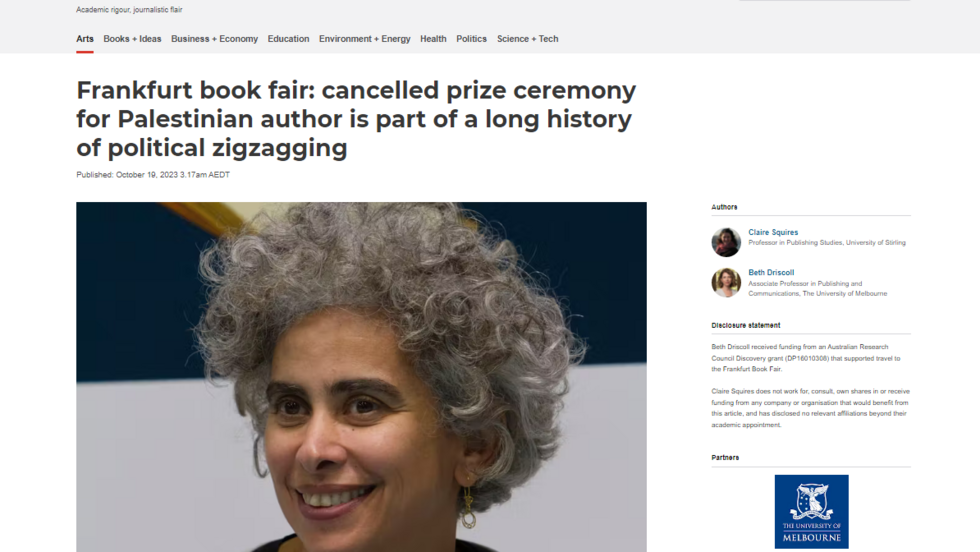Select the Education nav item

click(288, 39)
